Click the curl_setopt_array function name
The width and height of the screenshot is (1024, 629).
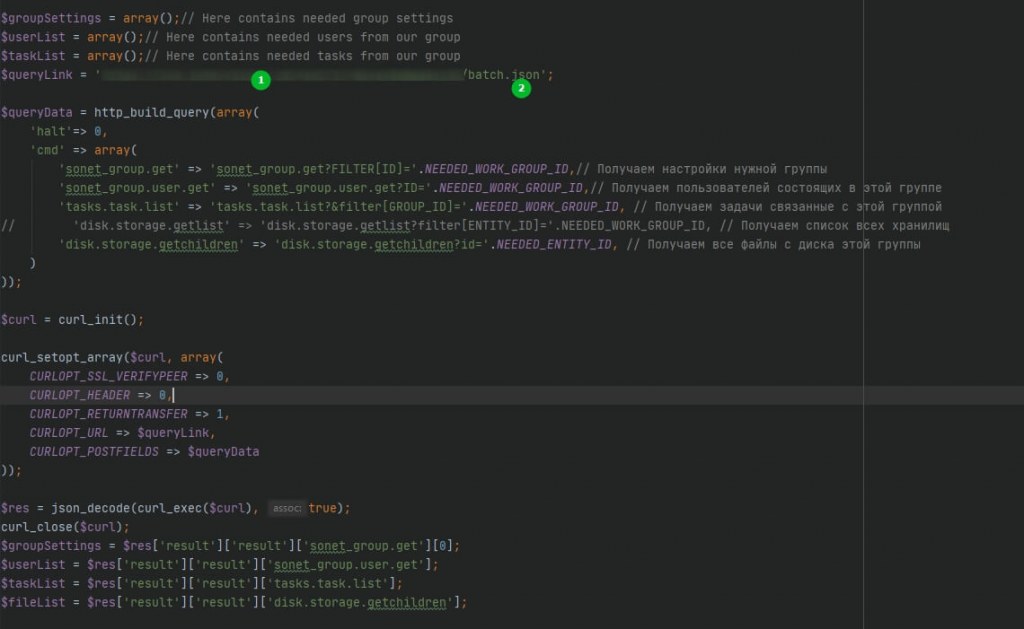click(61, 357)
